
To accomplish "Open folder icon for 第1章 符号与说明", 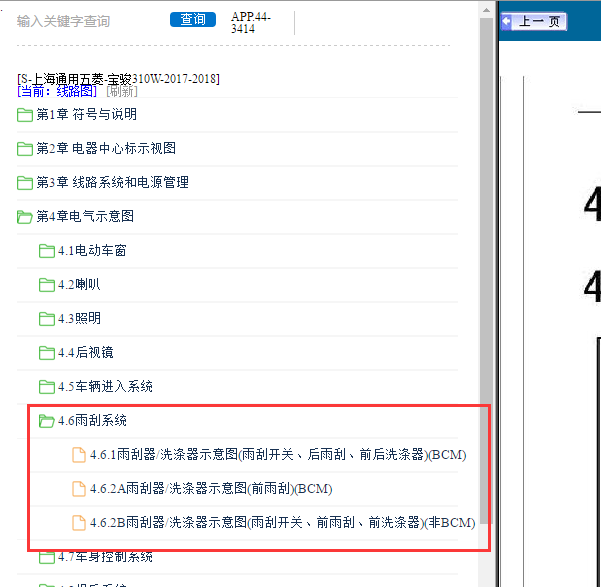I will click(25, 114).
